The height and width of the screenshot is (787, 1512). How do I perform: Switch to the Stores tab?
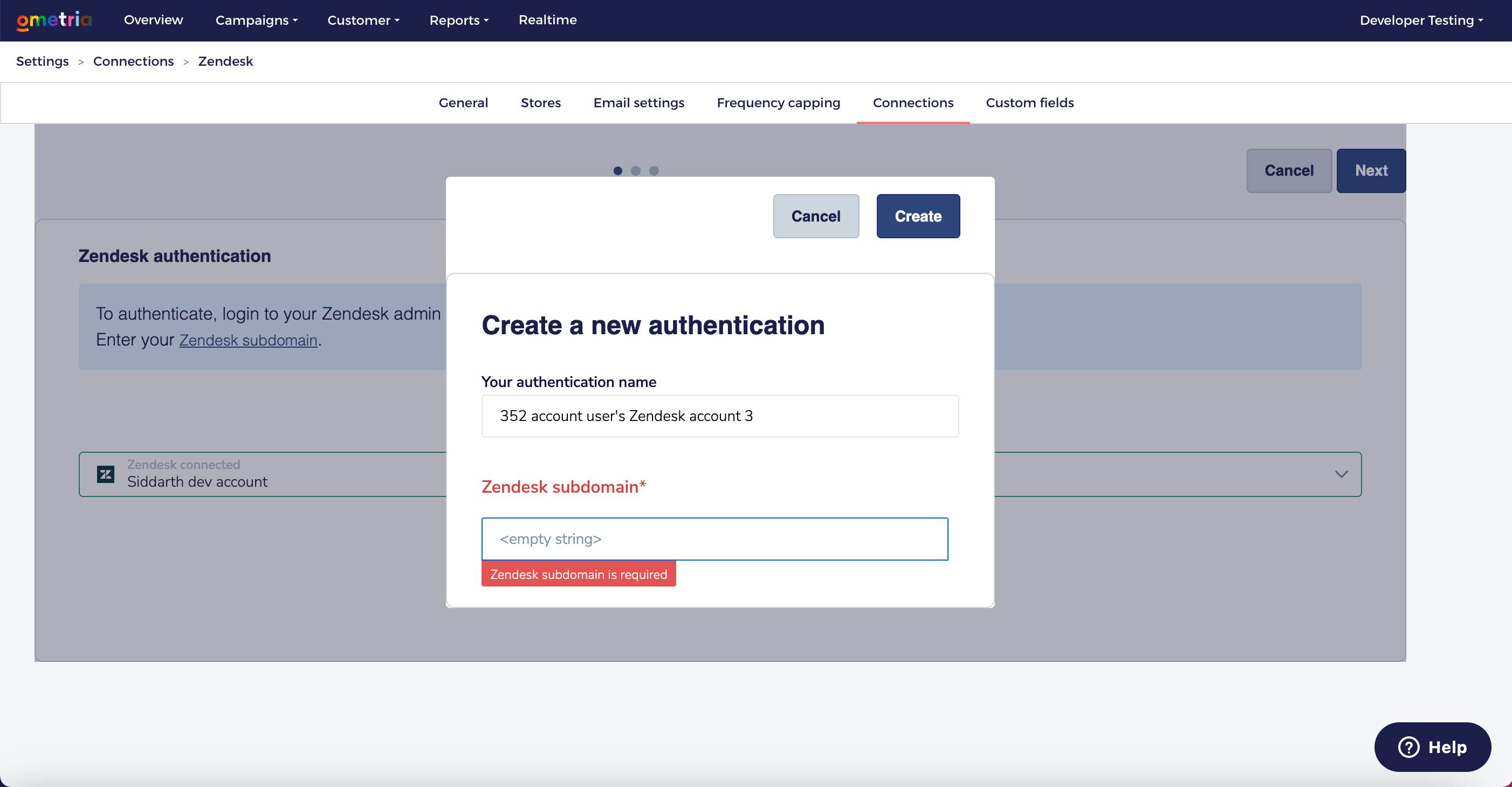[541, 103]
